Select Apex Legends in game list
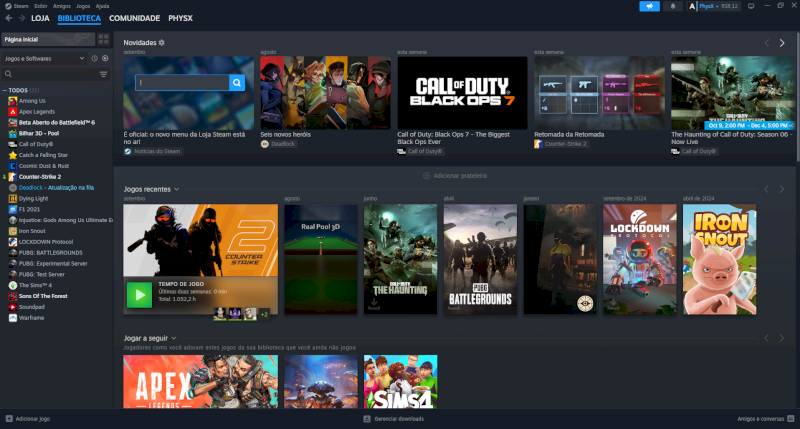This screenshot has height=429, width=800. pyautogui.click(x=37, y=112)
